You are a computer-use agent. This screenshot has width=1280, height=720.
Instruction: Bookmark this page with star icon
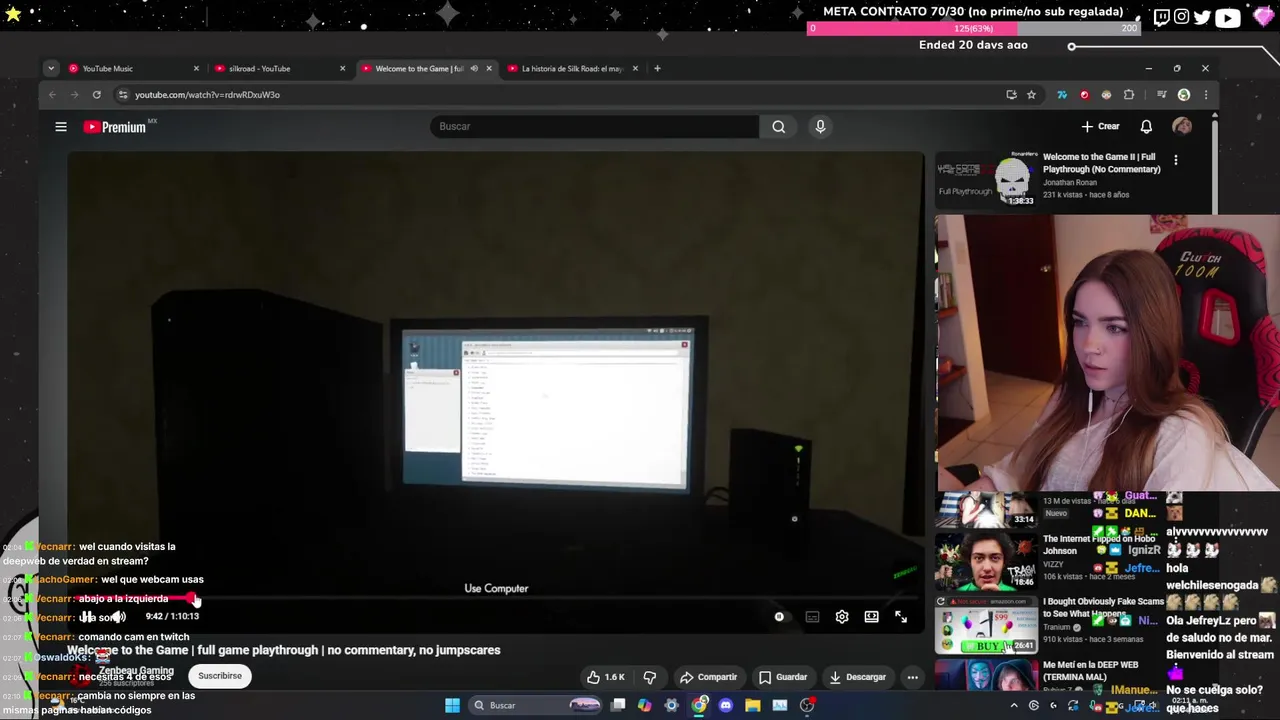pyautogui.click(x=1031, y=95)
